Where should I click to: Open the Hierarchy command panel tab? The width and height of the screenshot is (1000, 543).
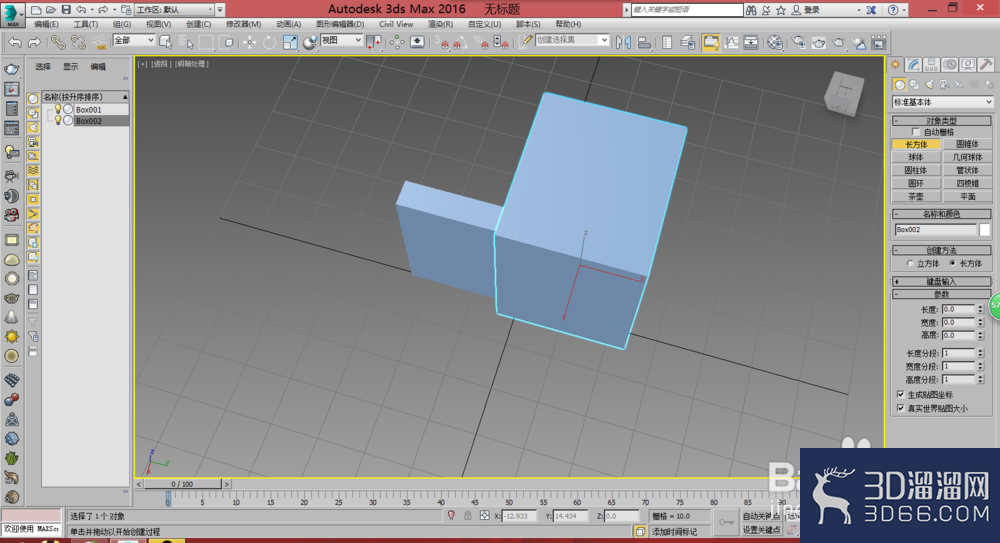(x=932, y=64)
